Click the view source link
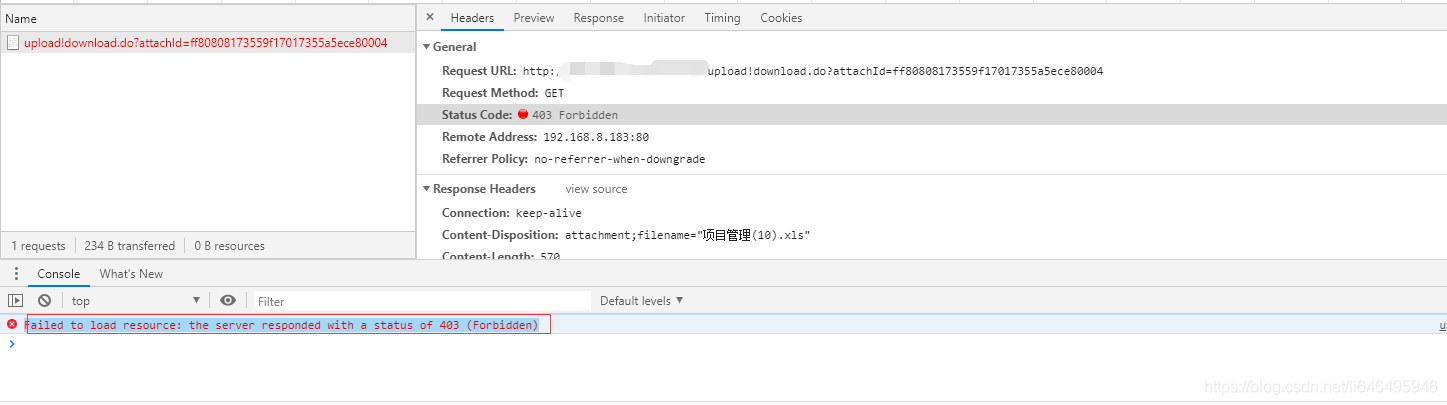 click(x=596, y=189)
